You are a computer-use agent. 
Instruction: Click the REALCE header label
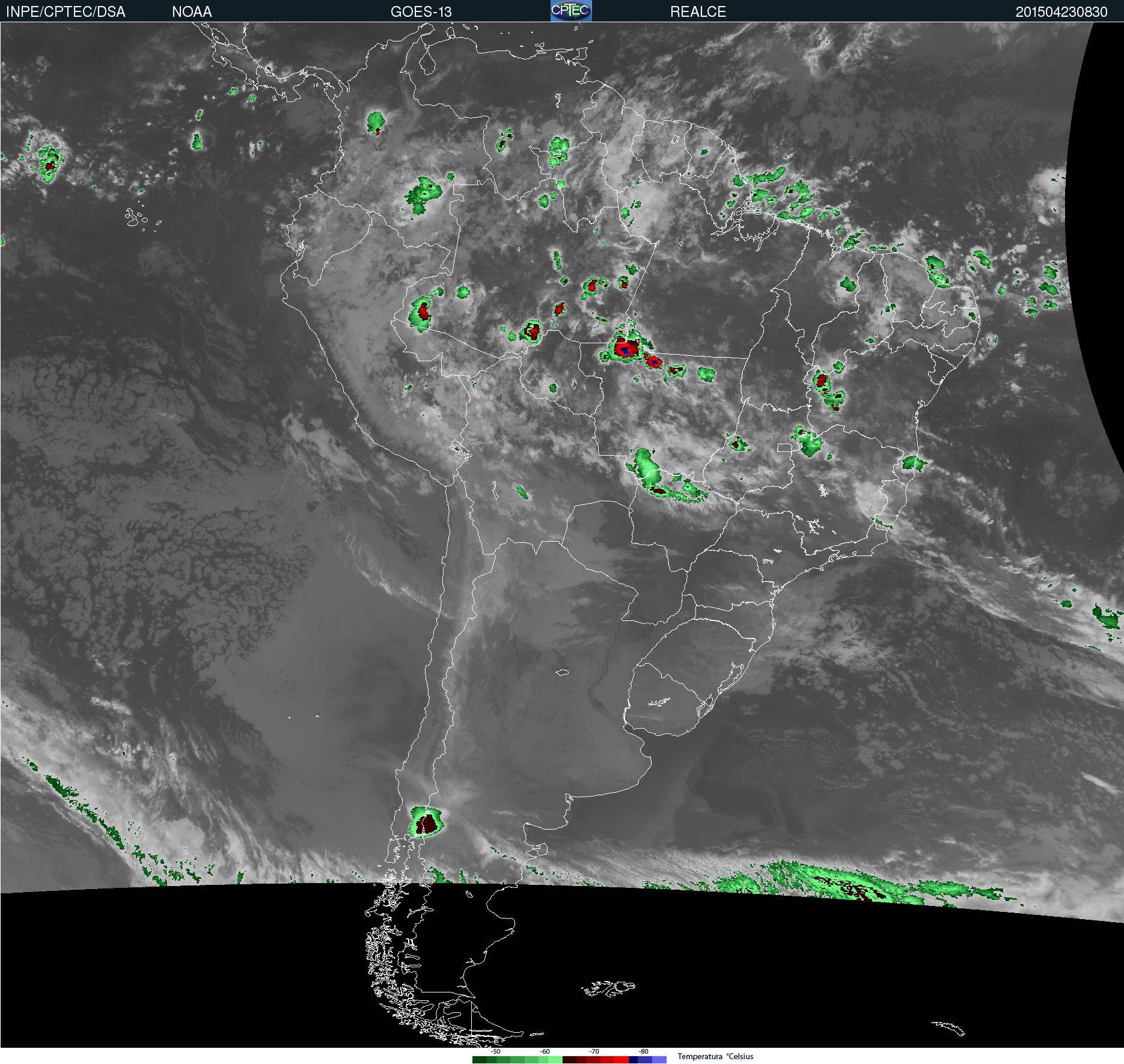[x=698, y=12]
